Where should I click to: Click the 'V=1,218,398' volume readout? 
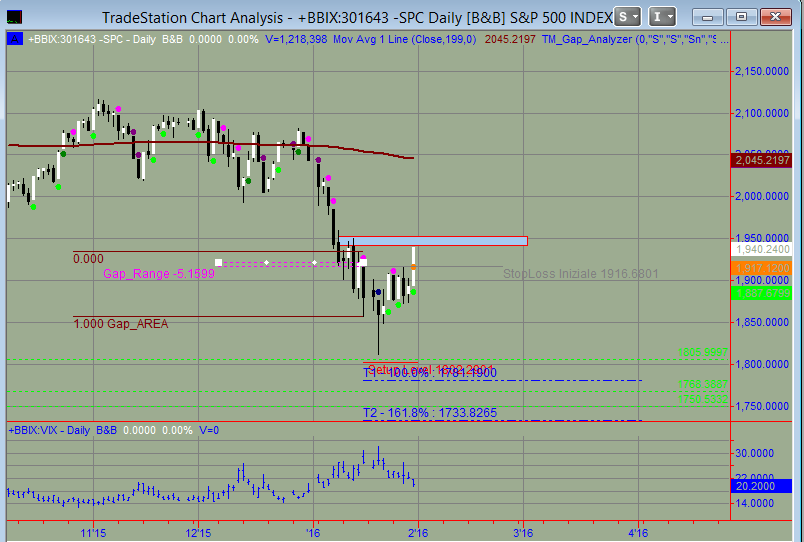tap(296, 39)
